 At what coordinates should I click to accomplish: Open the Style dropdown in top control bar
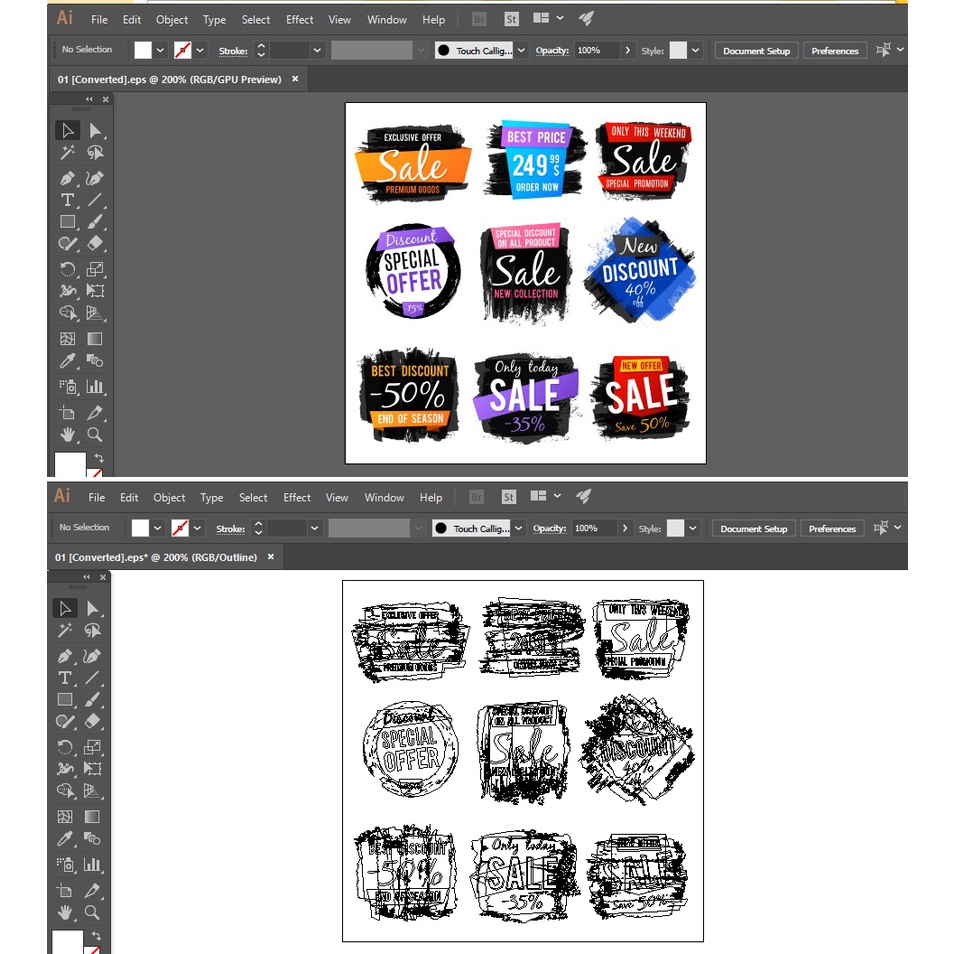pos(695,50)
